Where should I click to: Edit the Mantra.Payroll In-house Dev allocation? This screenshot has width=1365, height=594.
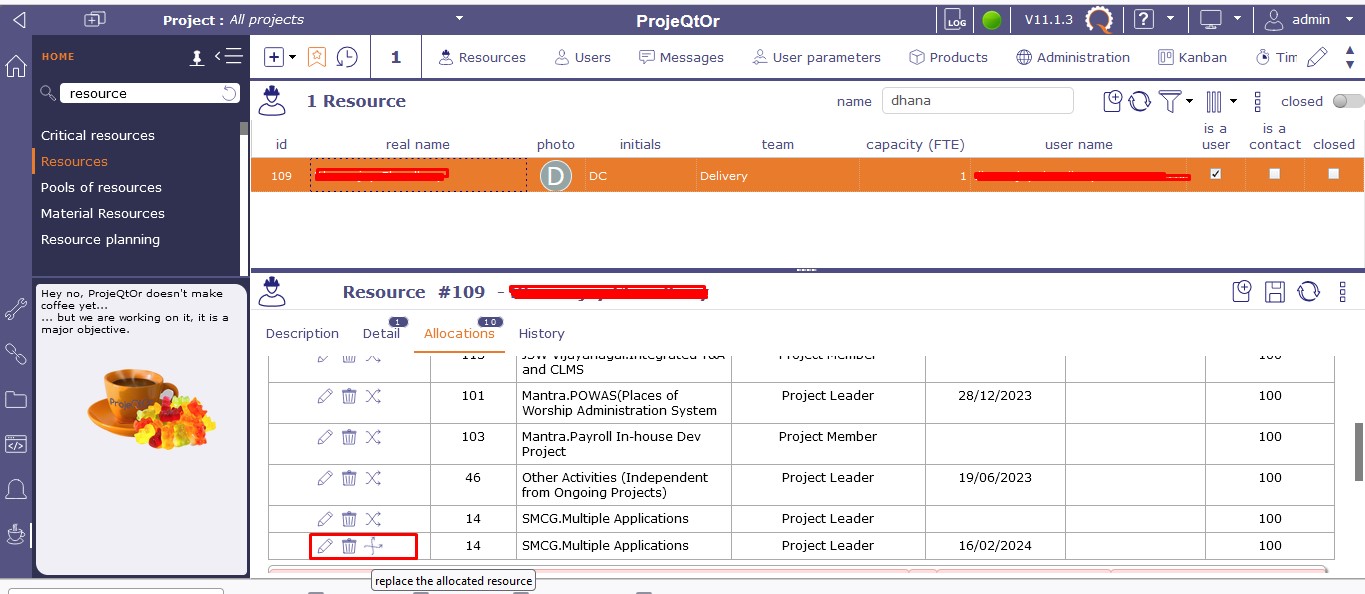click(x=325, y=437)
